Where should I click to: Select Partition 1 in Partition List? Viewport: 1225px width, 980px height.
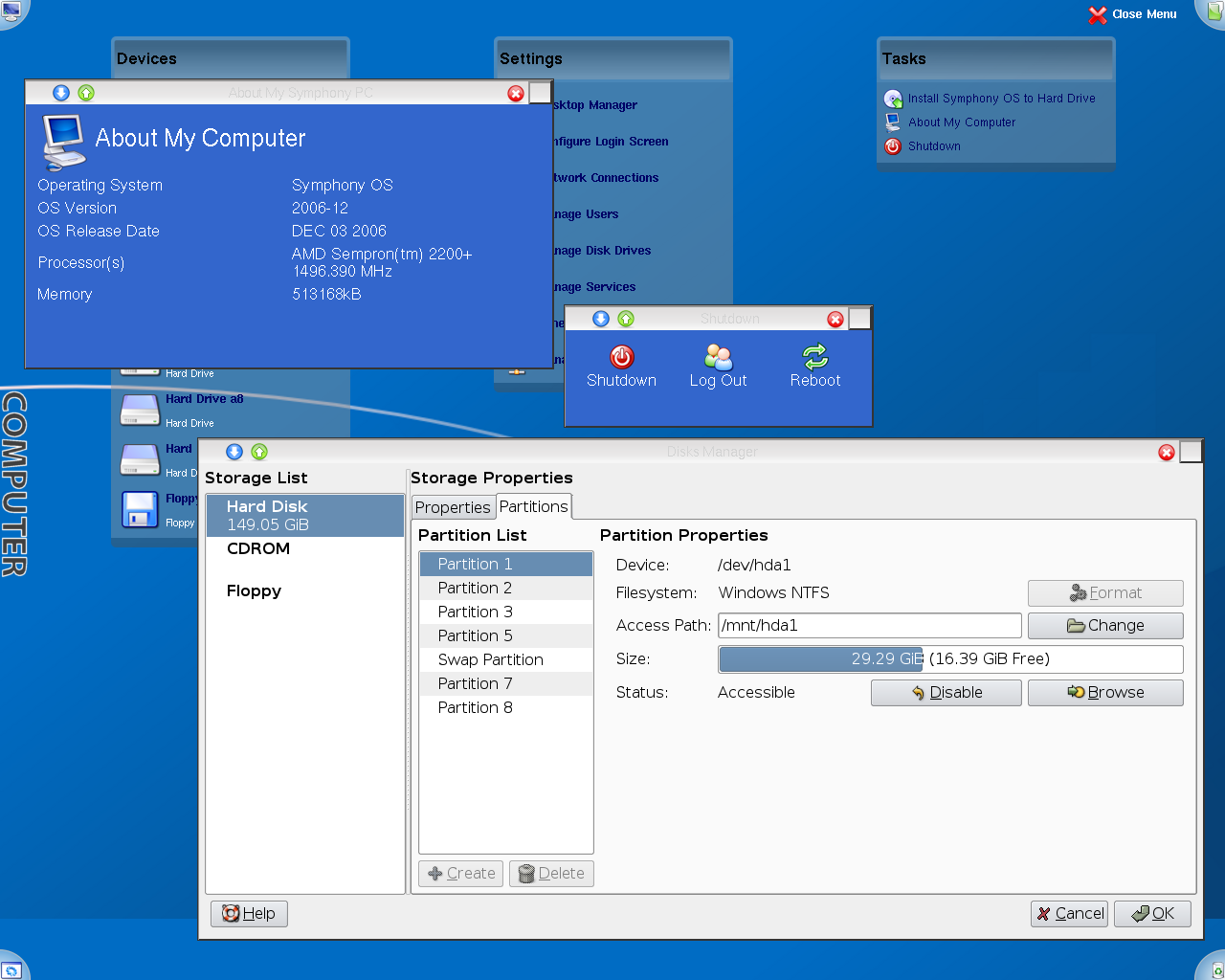coord(506,564)
